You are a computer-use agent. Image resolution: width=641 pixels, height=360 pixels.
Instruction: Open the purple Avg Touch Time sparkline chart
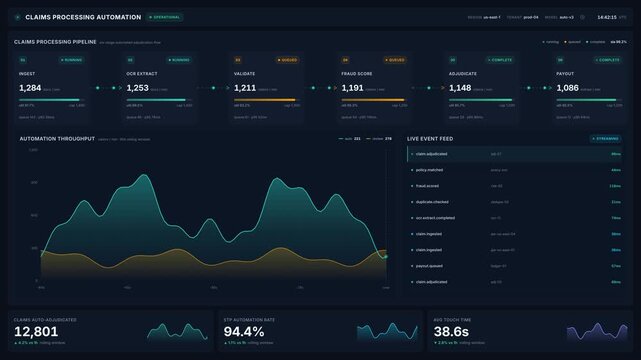597,331
